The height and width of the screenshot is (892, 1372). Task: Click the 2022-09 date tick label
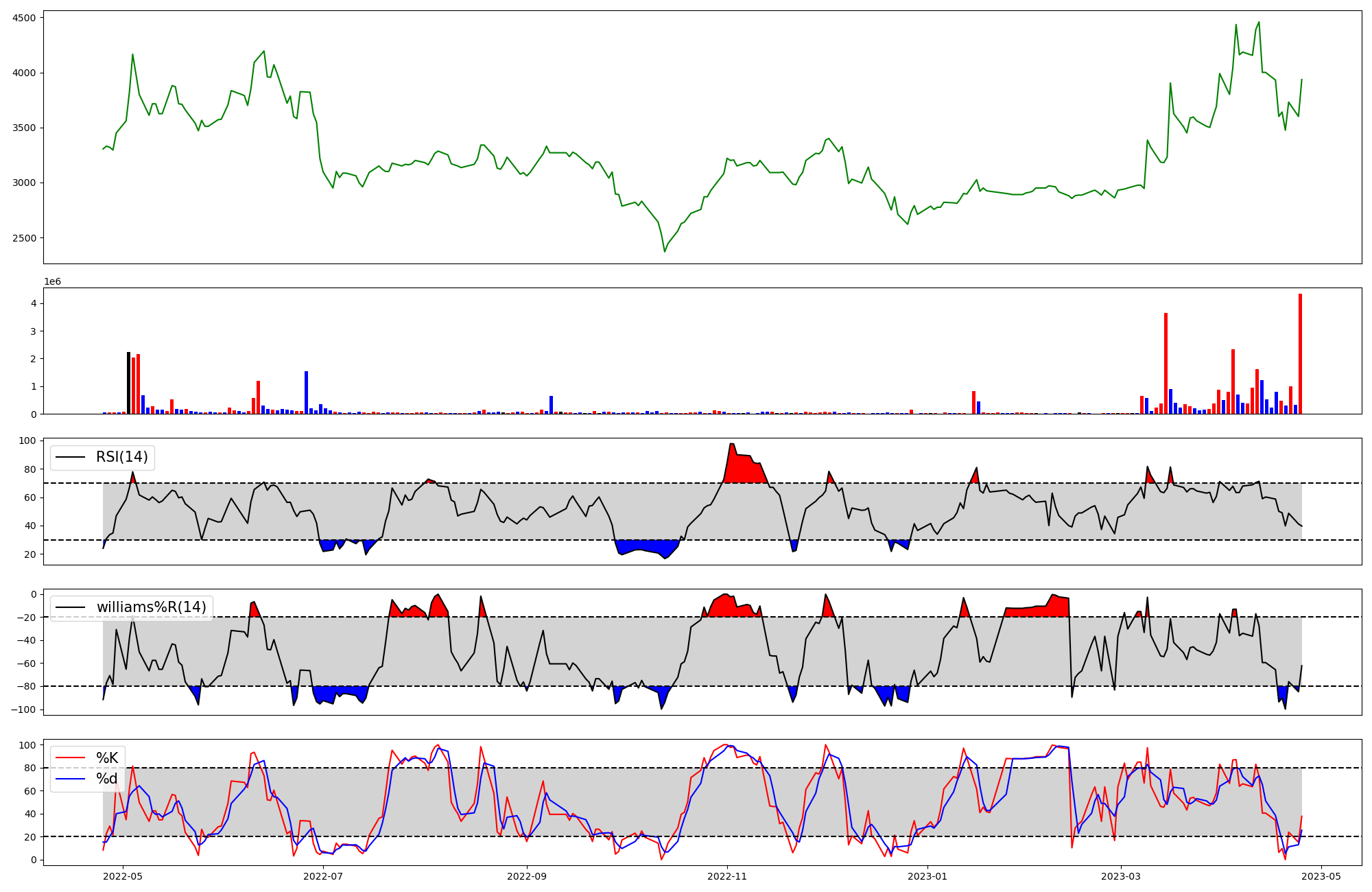click(527, 876)
